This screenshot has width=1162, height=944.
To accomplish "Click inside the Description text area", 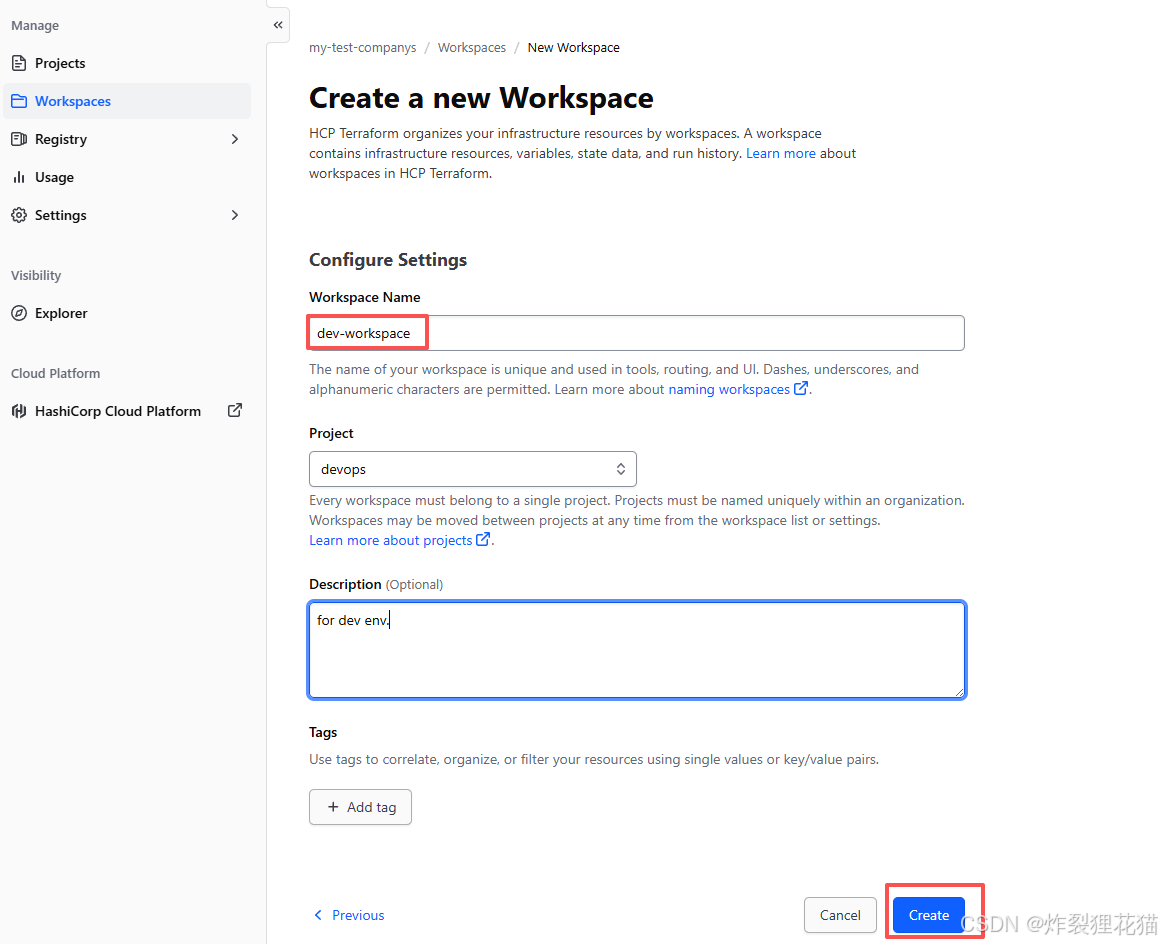I will (637, 650).
